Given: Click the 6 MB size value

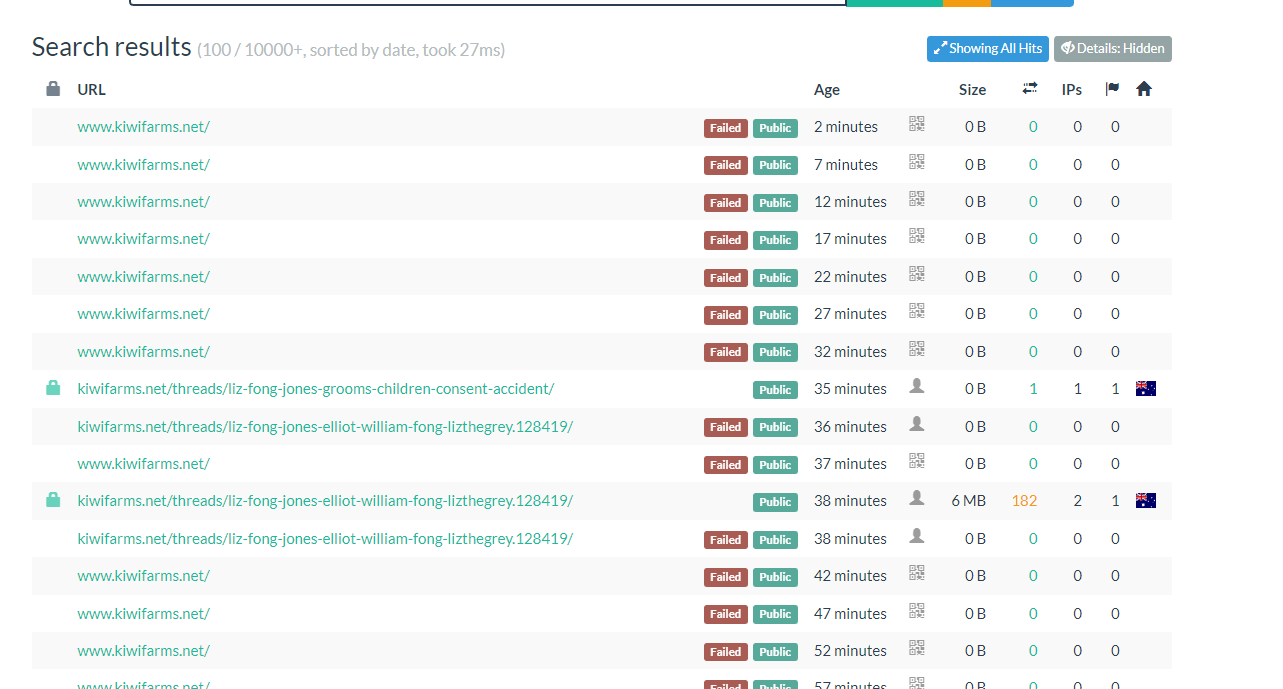Looking at the screenshot, I should coord(969,501).
